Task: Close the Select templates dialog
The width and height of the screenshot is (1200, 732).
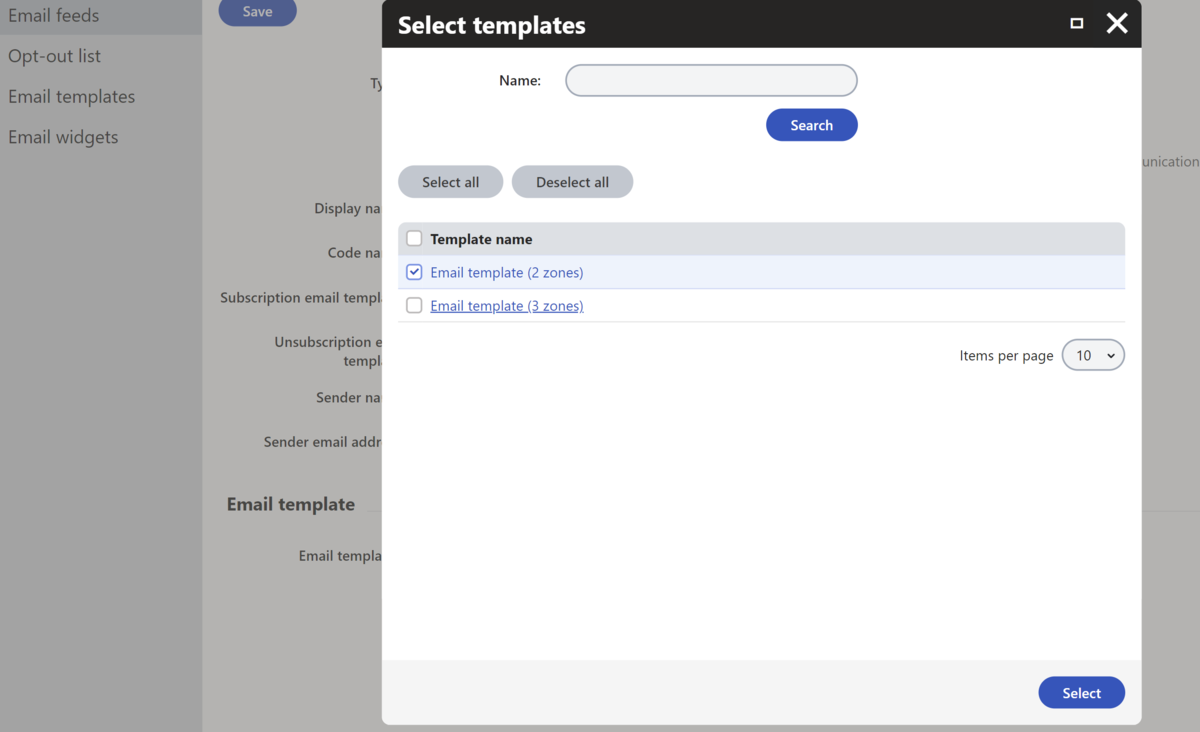Action: click(x=1117, y=23)
